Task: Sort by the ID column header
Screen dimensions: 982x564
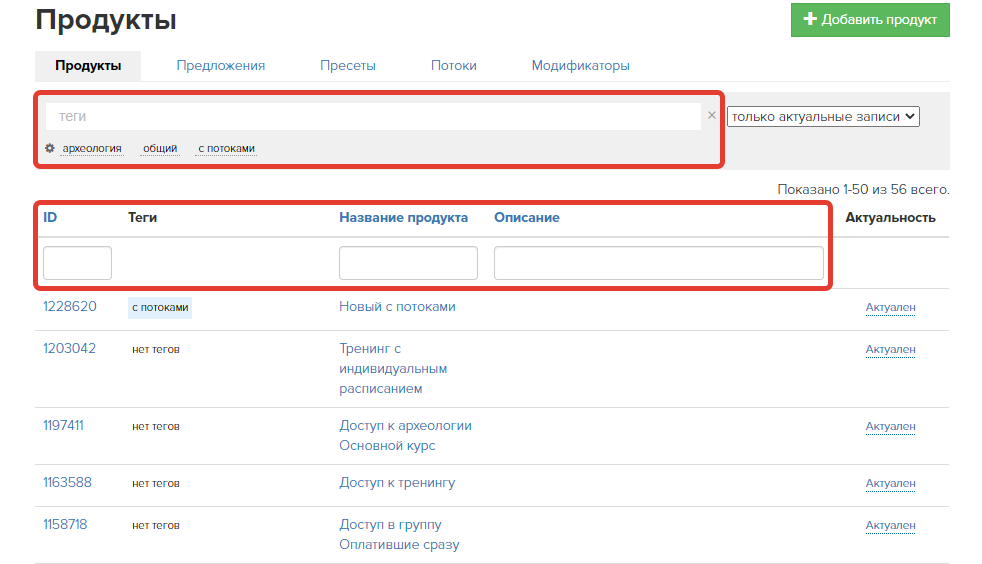Action: (50, 217)
